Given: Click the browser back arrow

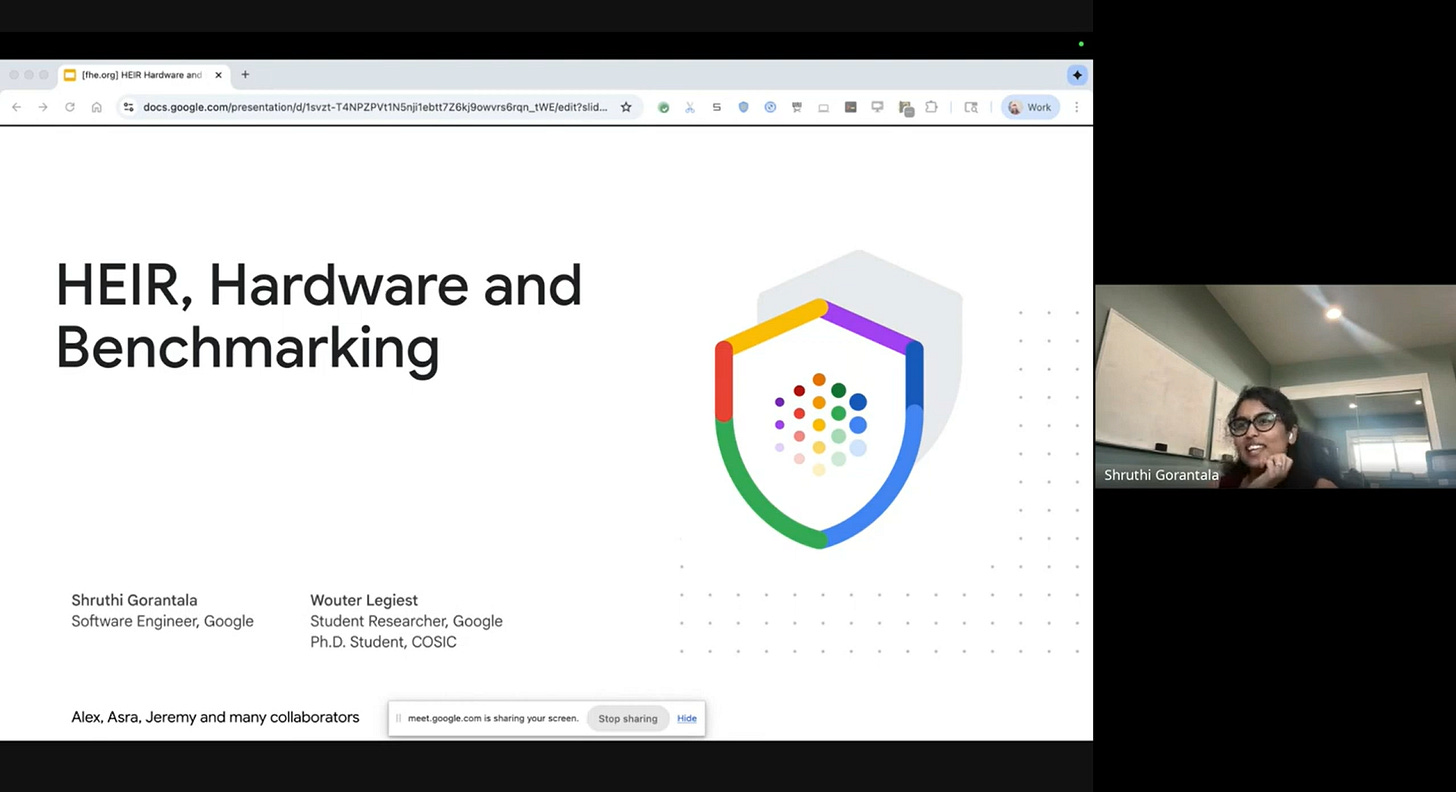Looking at the screenshot, I should pyautogui.click(x=16, y=107).
